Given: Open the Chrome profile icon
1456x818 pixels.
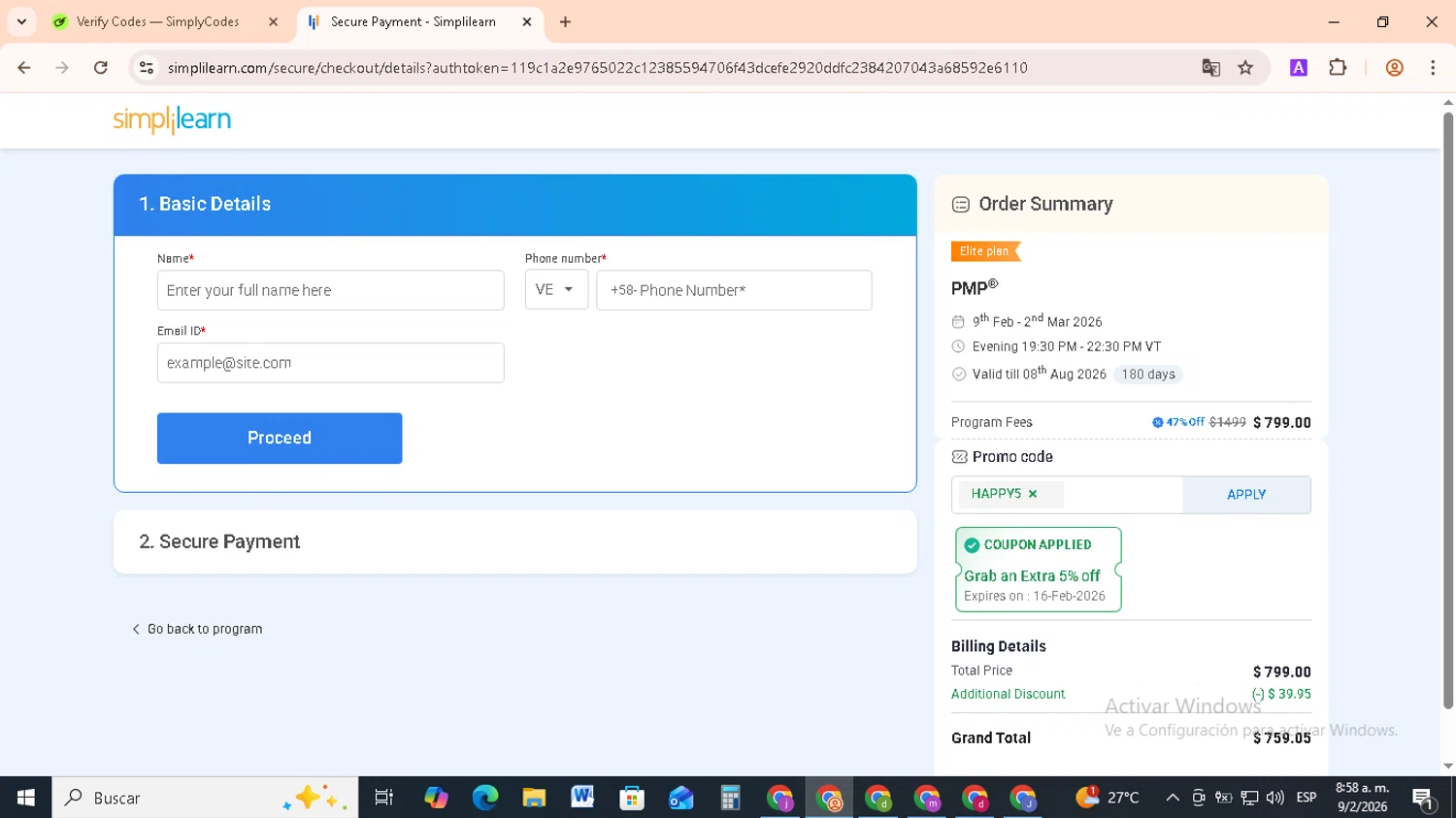Looking at the screenshot, I should [1394, 68].
